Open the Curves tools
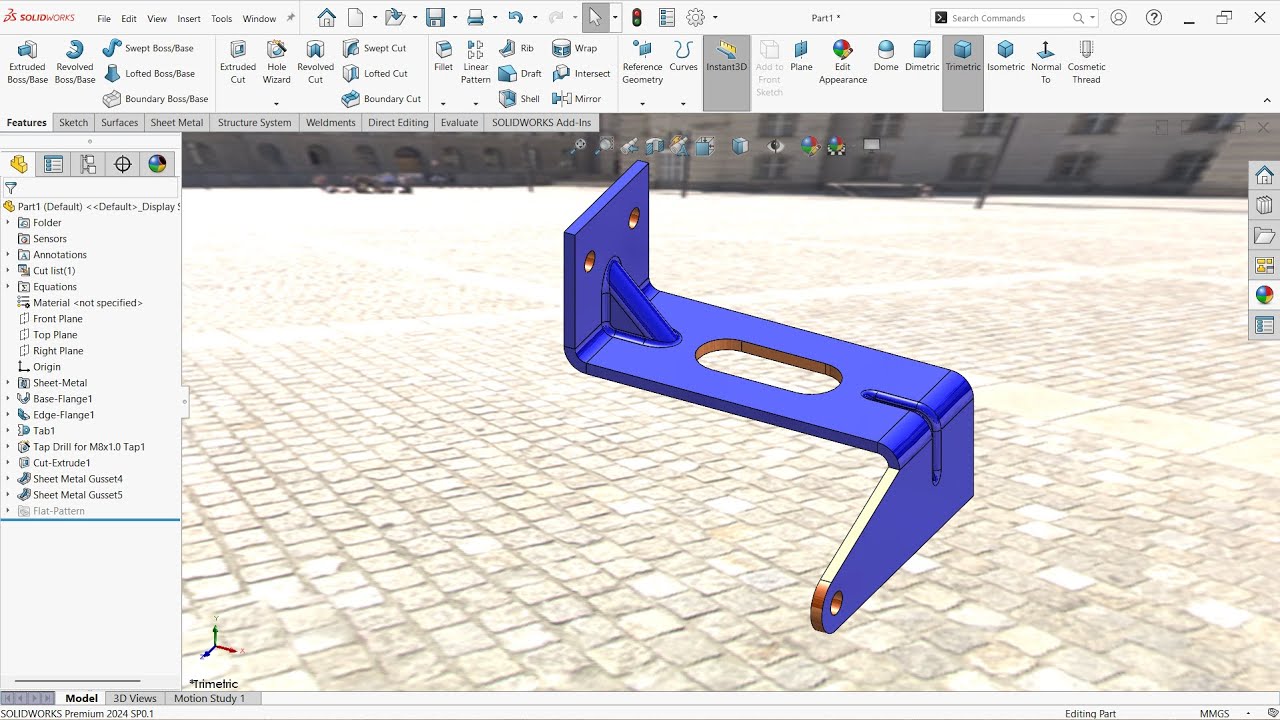The image size is (1280, 720). tap(683, 56)
